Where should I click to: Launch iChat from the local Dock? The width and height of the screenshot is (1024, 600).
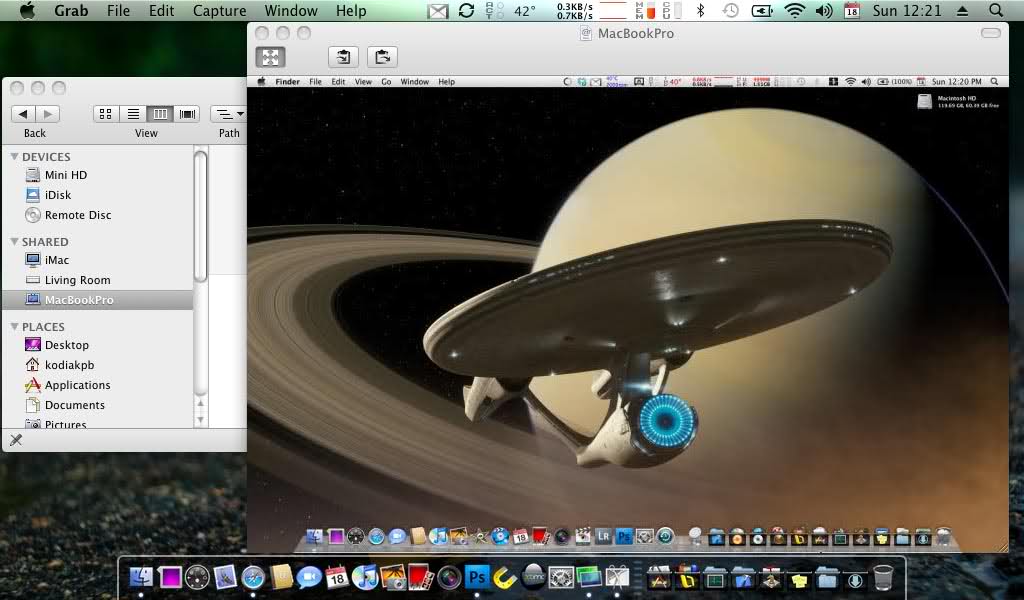(x=309, y=577)
